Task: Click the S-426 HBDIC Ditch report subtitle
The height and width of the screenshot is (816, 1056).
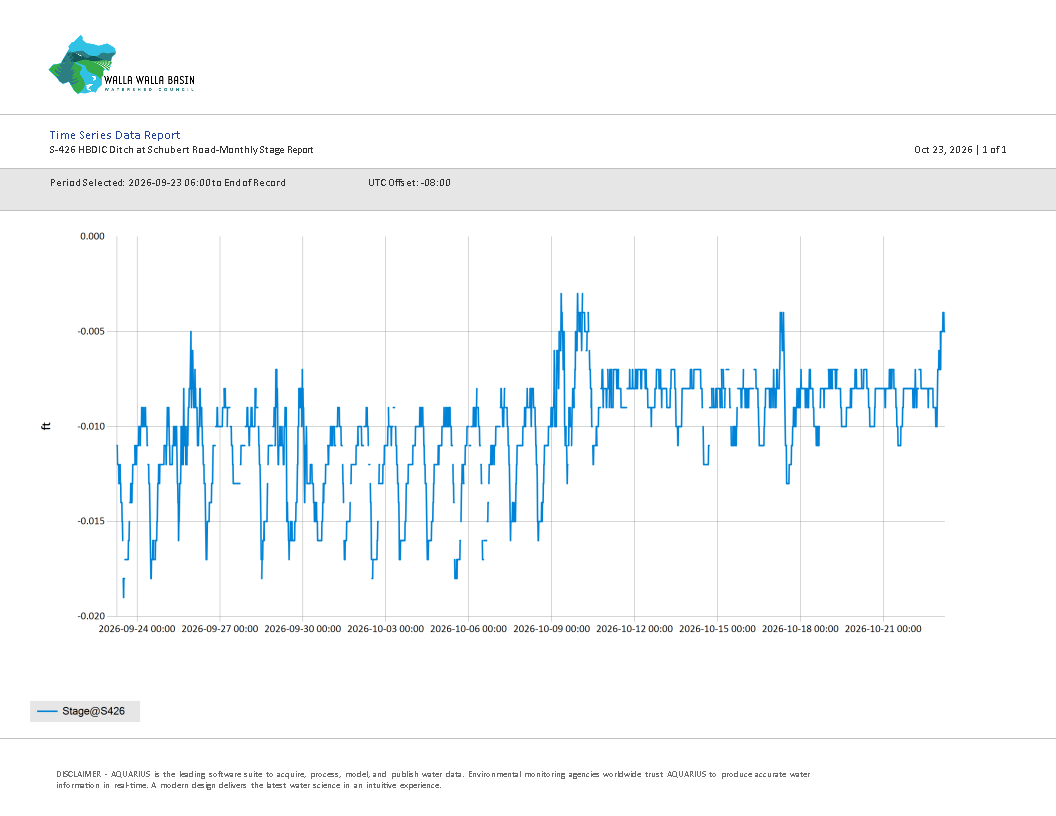Action: pyautogui.click(x=181, y=149)
